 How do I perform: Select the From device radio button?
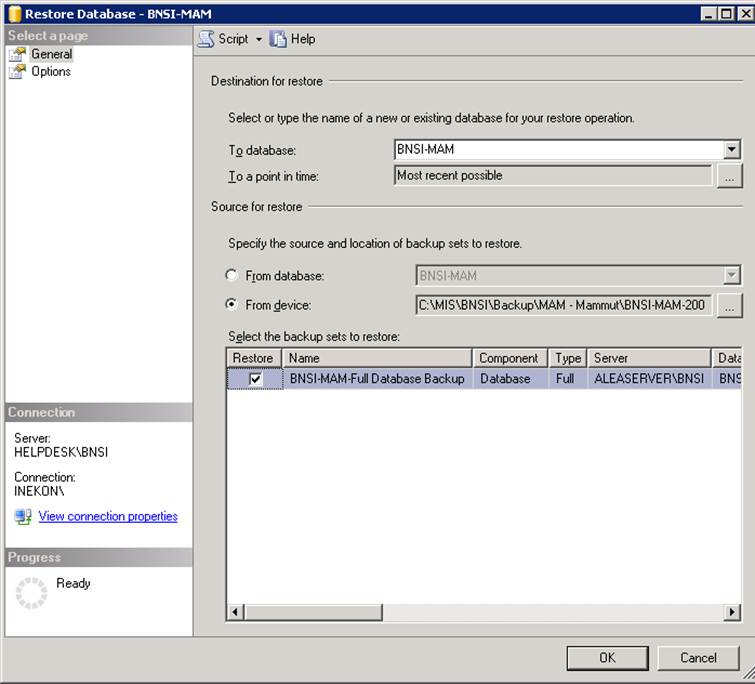click(x=232, y=304)
